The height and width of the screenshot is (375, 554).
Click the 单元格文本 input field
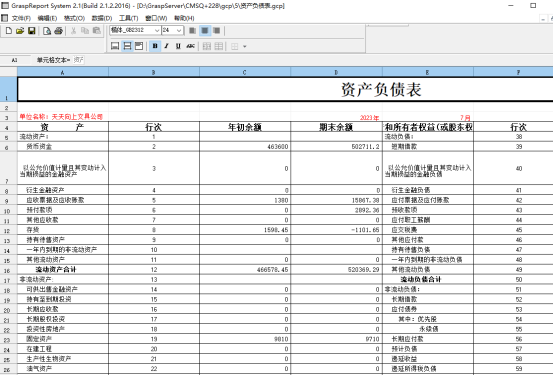[x=78, y=60]
